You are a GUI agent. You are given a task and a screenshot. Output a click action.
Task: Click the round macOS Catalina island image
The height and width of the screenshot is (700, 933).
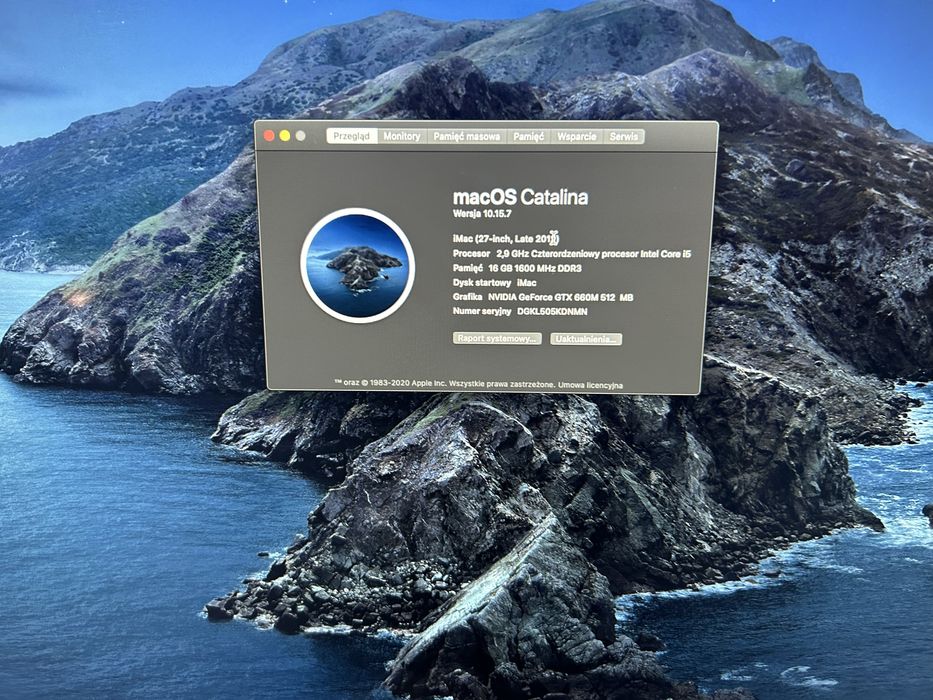(x=358, y=265)
